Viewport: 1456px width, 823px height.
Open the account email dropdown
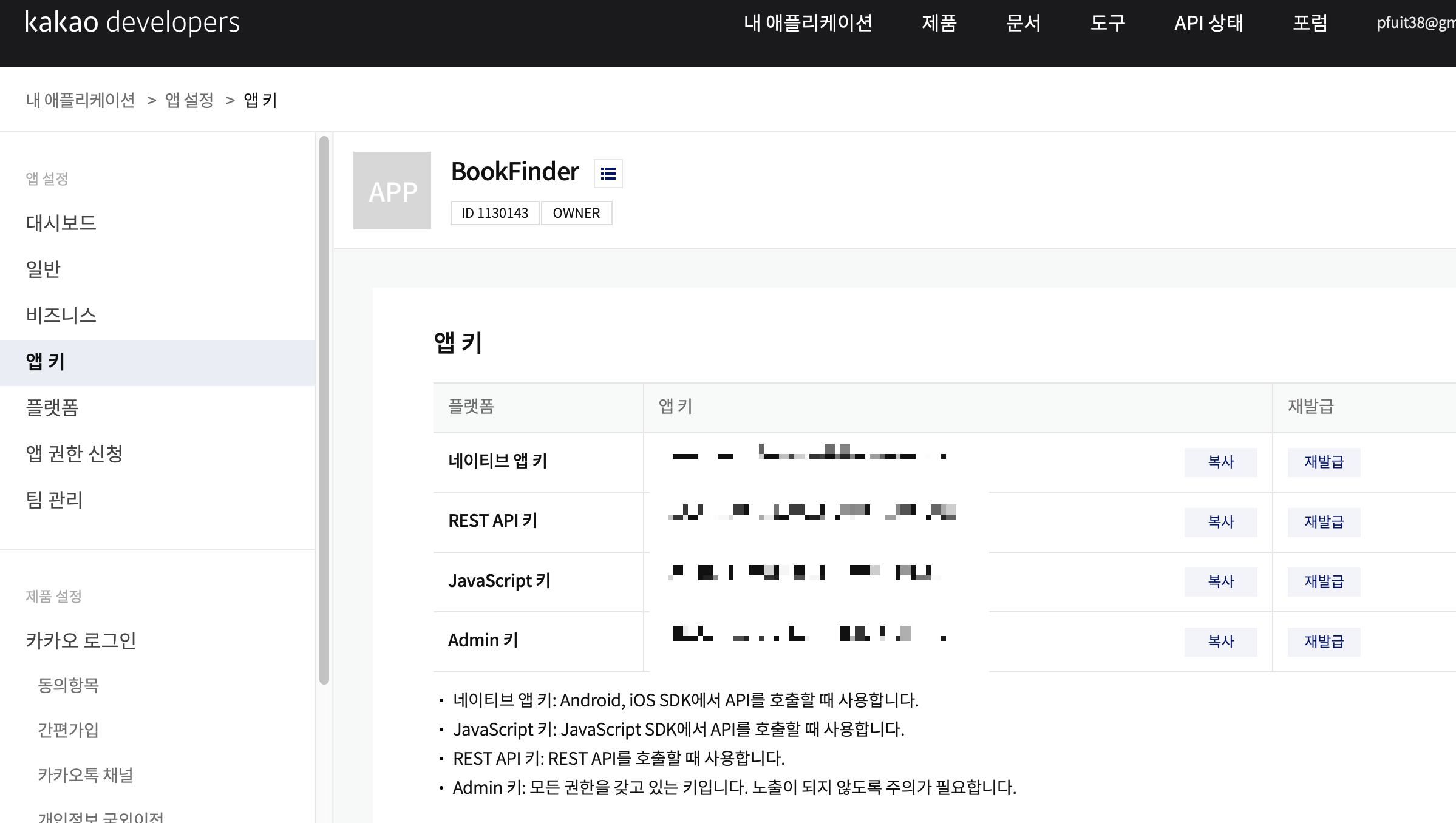point(1415,23)
